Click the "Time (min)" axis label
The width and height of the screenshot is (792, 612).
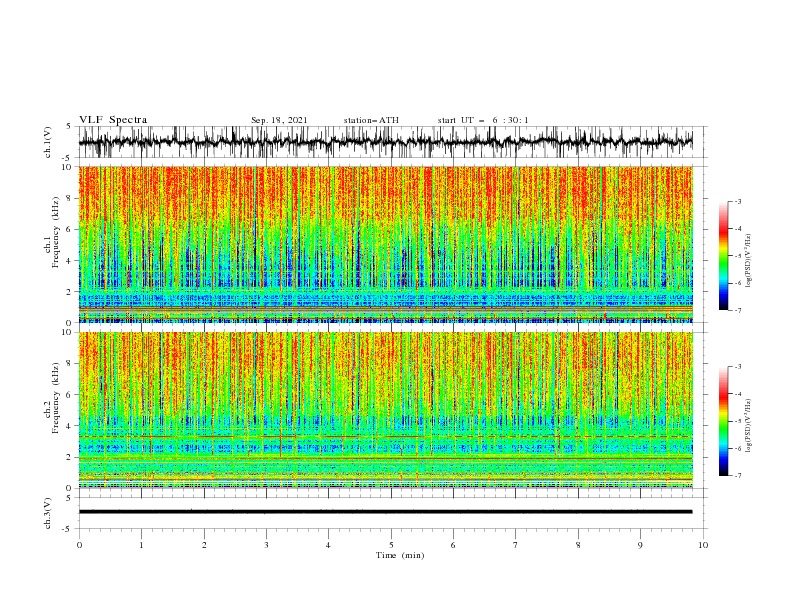pyautogui.click(x=400, y=555)
